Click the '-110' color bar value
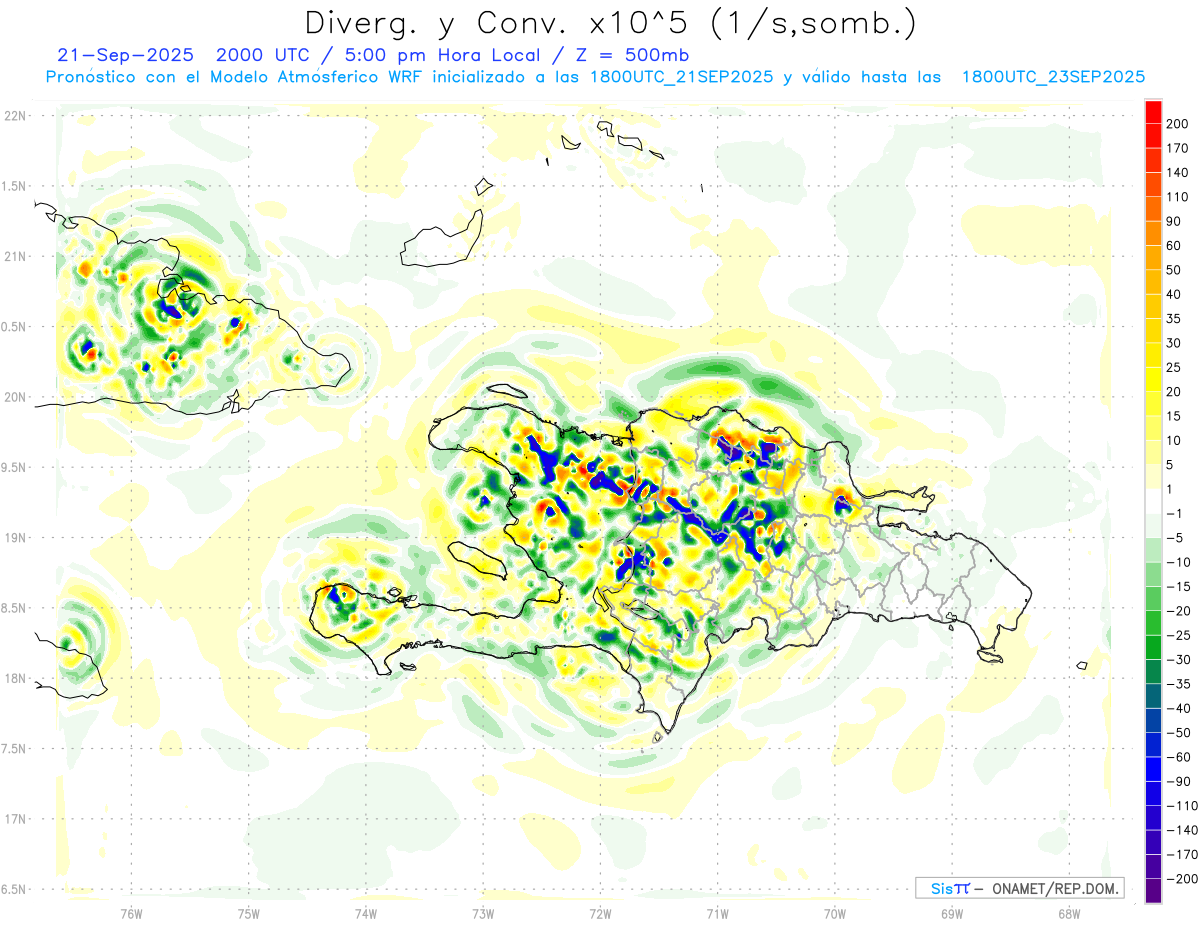 point(1181,806)
